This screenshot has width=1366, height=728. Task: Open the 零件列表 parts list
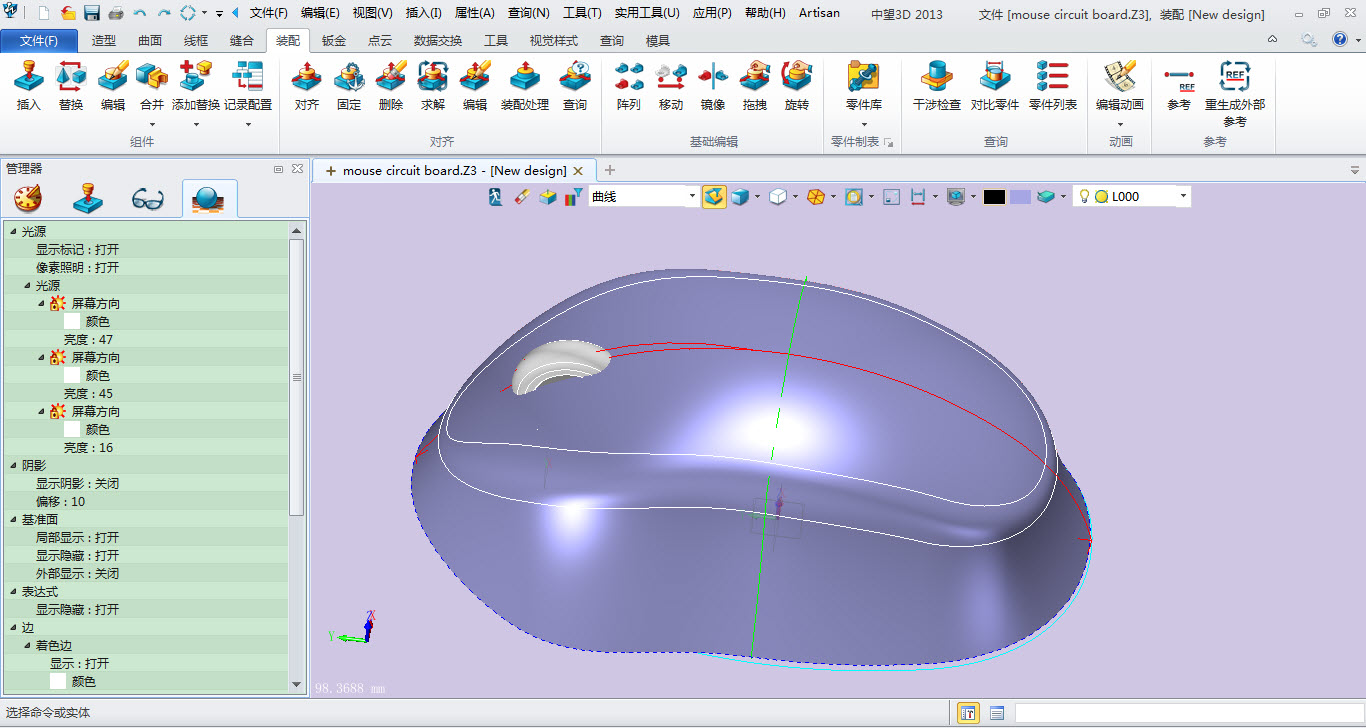[1053, 85]
